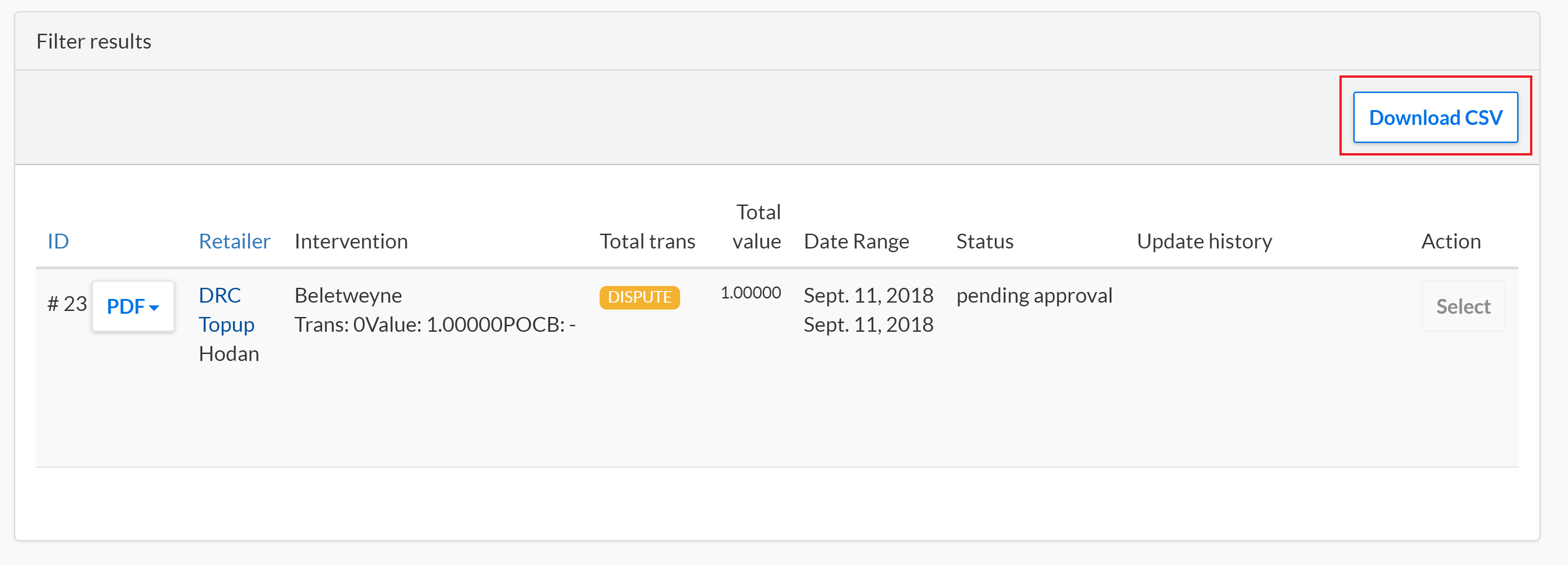Click the Action column header
The height and width of the screenshot is (565, 1568).
pos(1450,242)
